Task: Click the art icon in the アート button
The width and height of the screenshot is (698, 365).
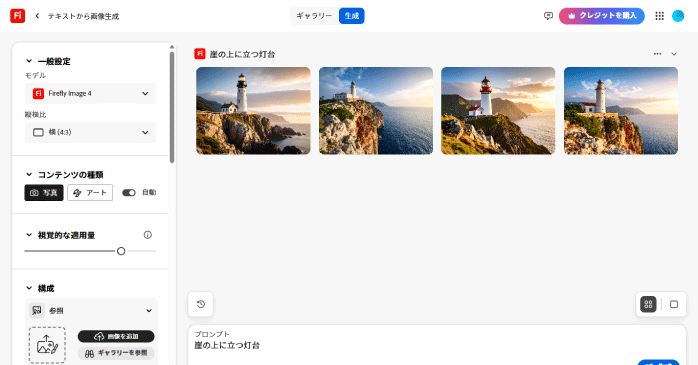Action: tap(77, 193)
